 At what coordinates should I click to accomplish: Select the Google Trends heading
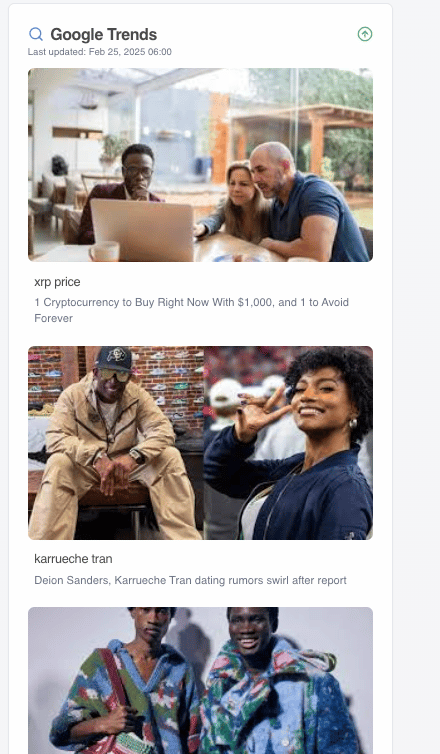pyautogui.click(x=103, y=35)
